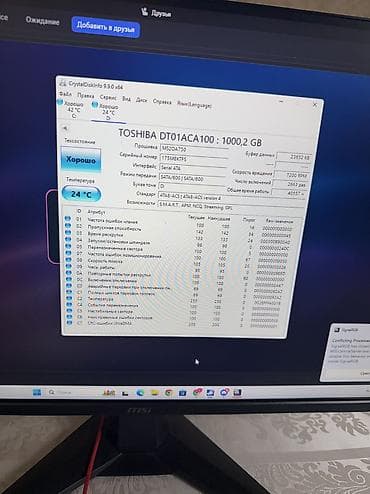Screen dimensions: 370x494
Task: Click status icon of attribute 01 row
Action: [x=68, y=218]
